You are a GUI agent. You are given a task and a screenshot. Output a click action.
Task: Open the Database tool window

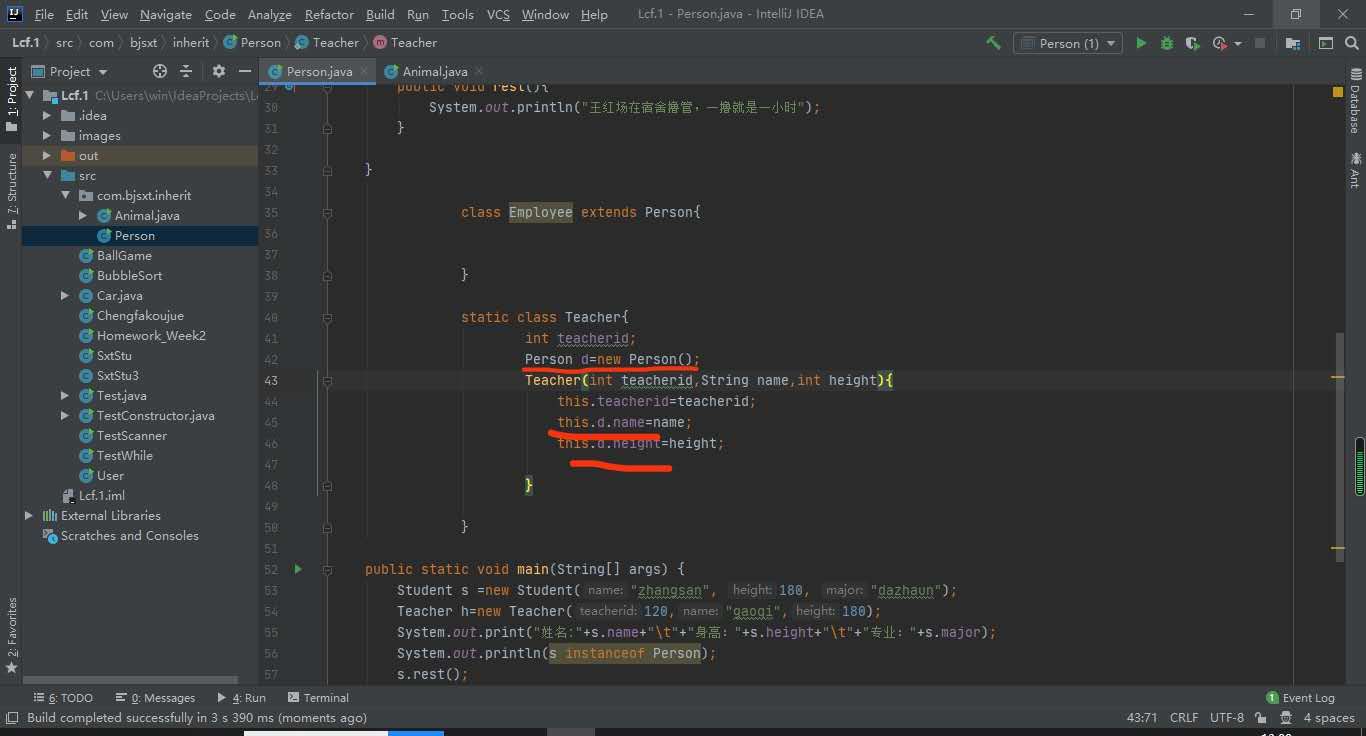[1354, 103]
